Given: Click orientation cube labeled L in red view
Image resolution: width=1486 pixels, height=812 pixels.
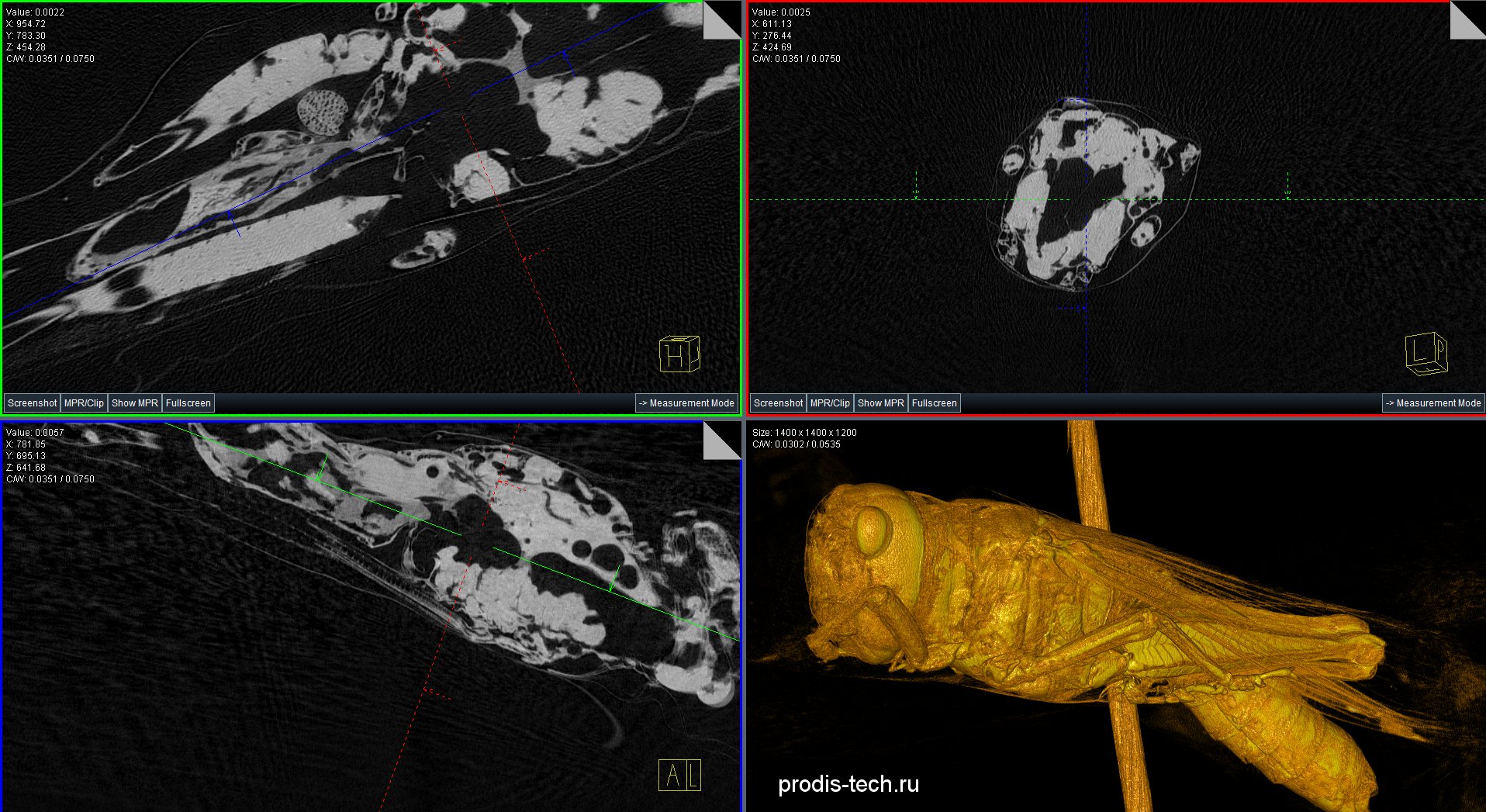Looking at the screenshot, I should (x=1426, y=354).
